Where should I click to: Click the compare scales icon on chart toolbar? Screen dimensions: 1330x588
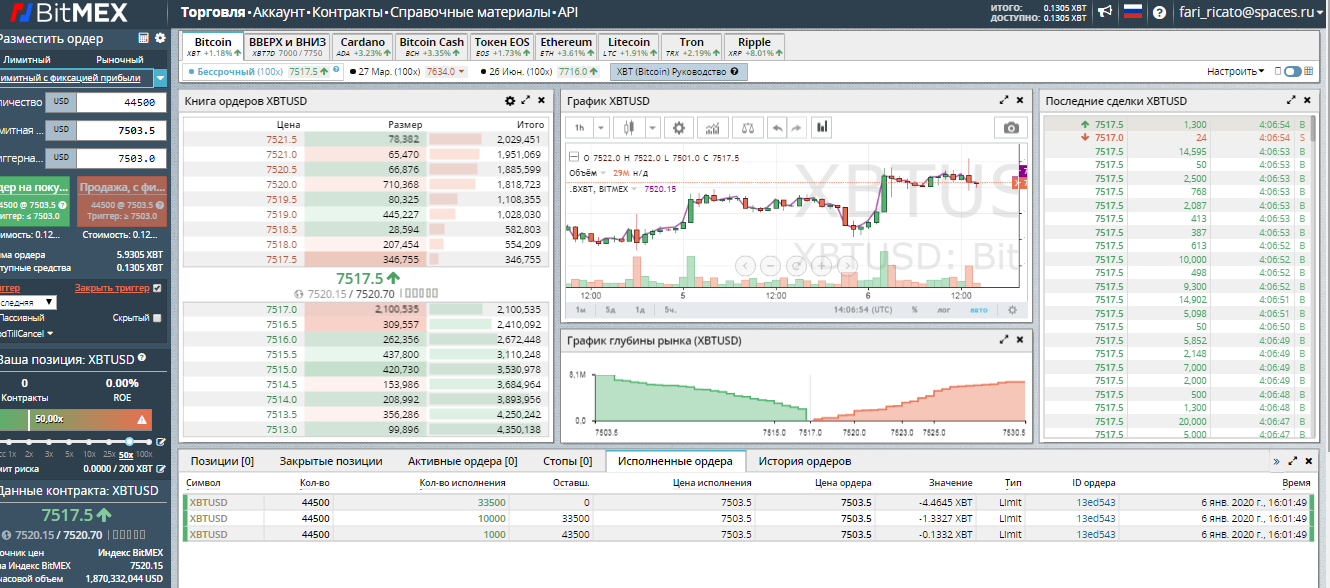pyautogui.click(x=746, y=128)
